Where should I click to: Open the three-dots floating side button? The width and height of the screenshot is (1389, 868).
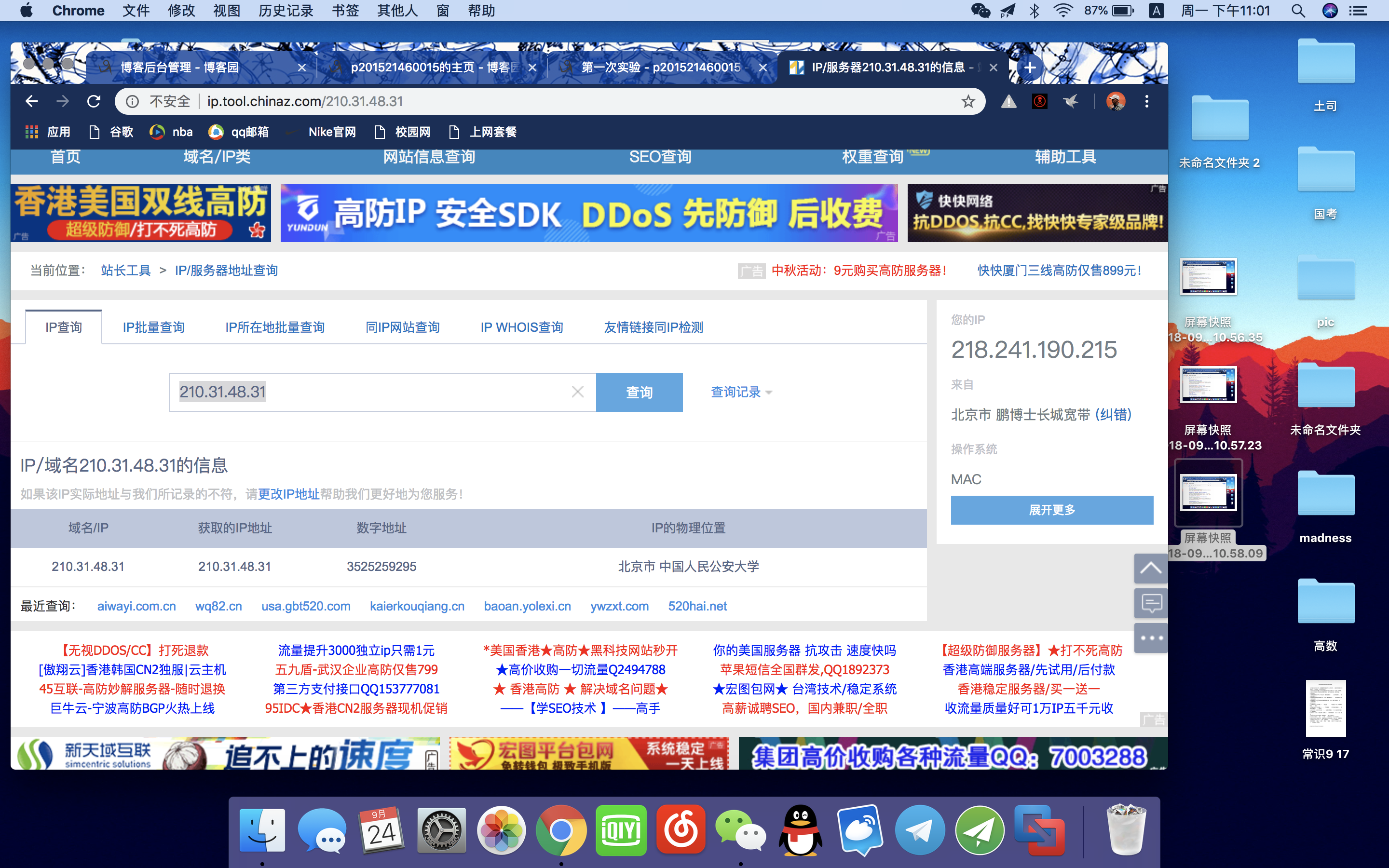click(1151, 638)
